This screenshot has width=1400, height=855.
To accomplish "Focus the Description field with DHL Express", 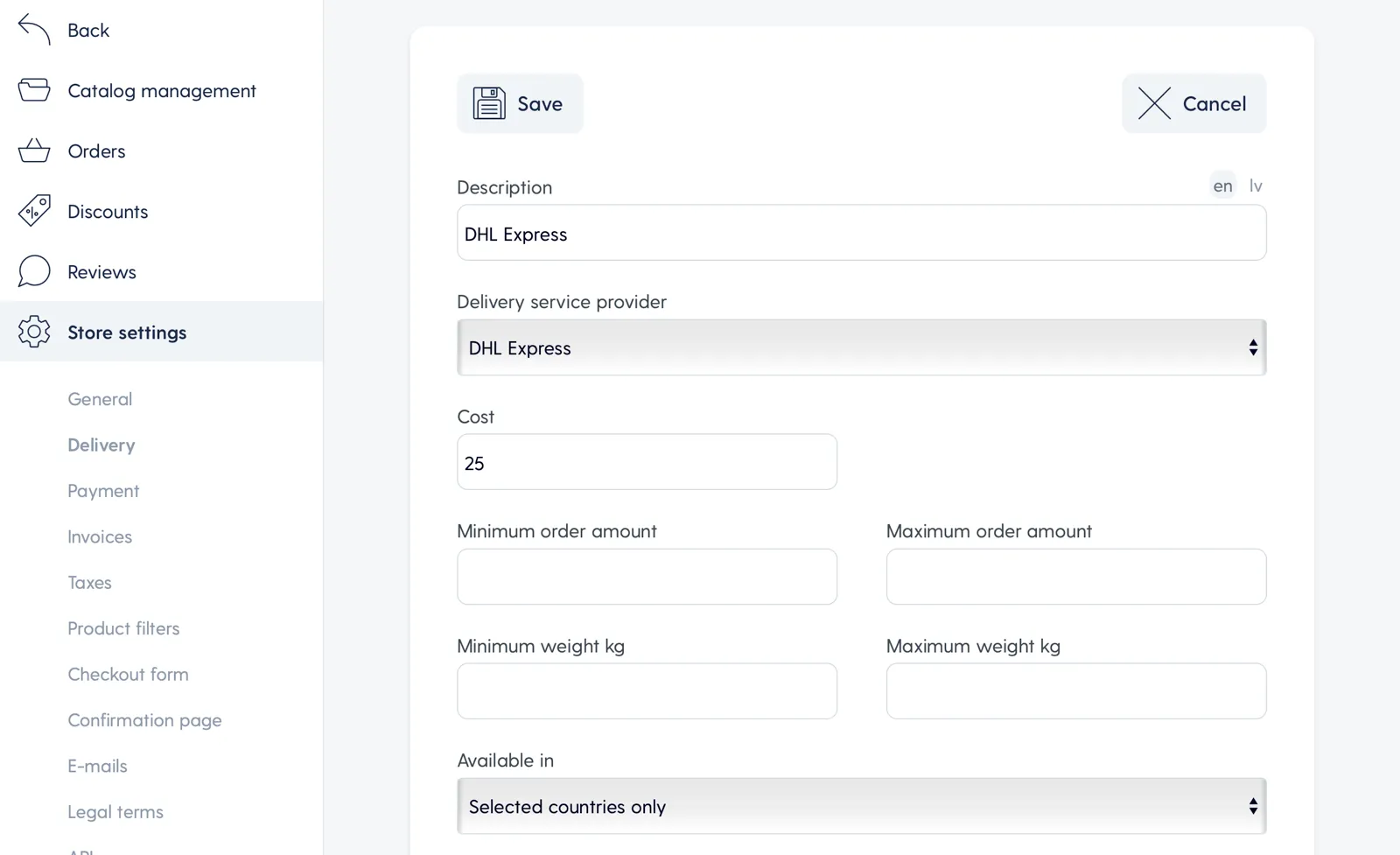I will [862, 233].
